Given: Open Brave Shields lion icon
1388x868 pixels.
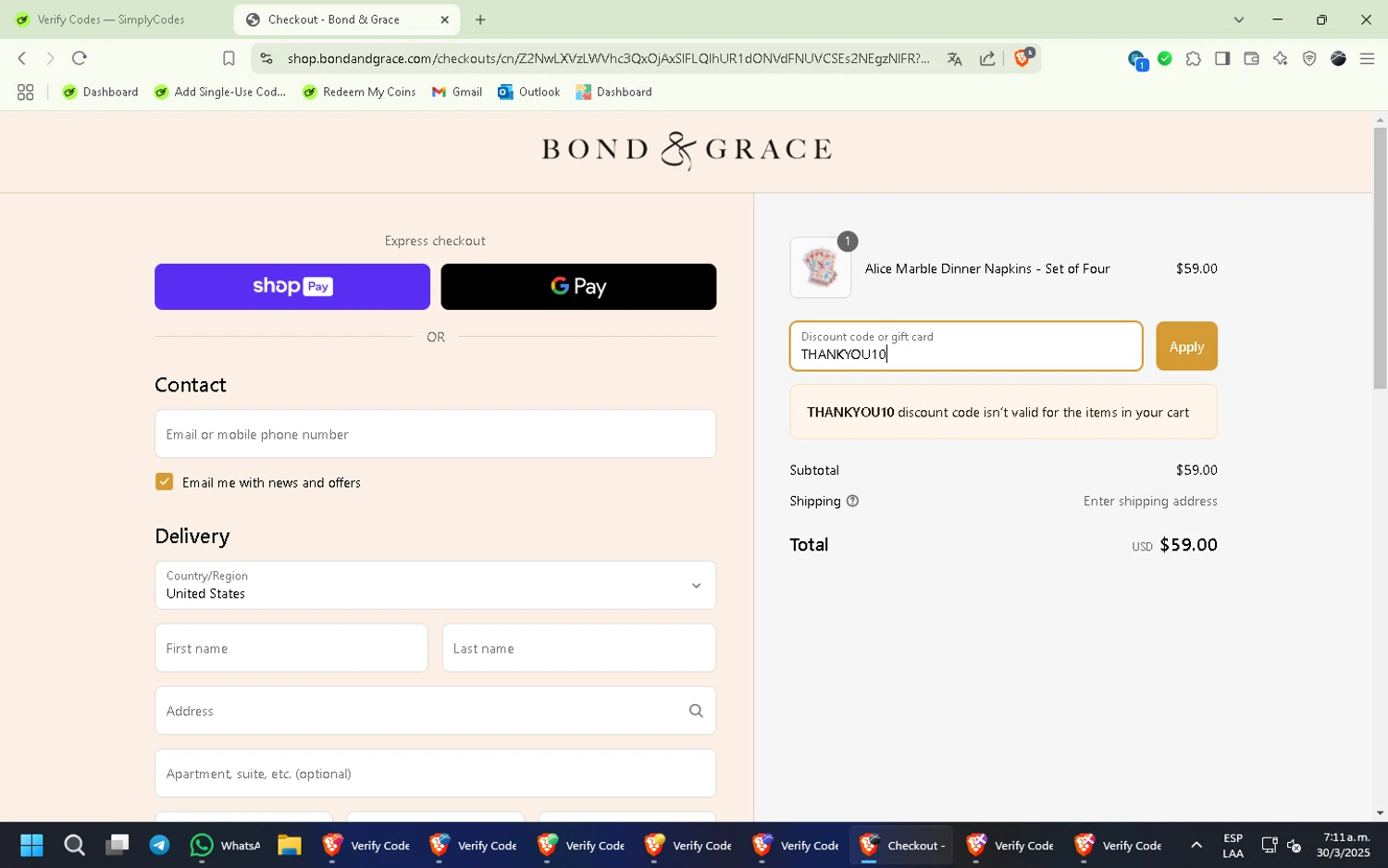Looking at the screenshot, I should click(x=1022, y=57).
